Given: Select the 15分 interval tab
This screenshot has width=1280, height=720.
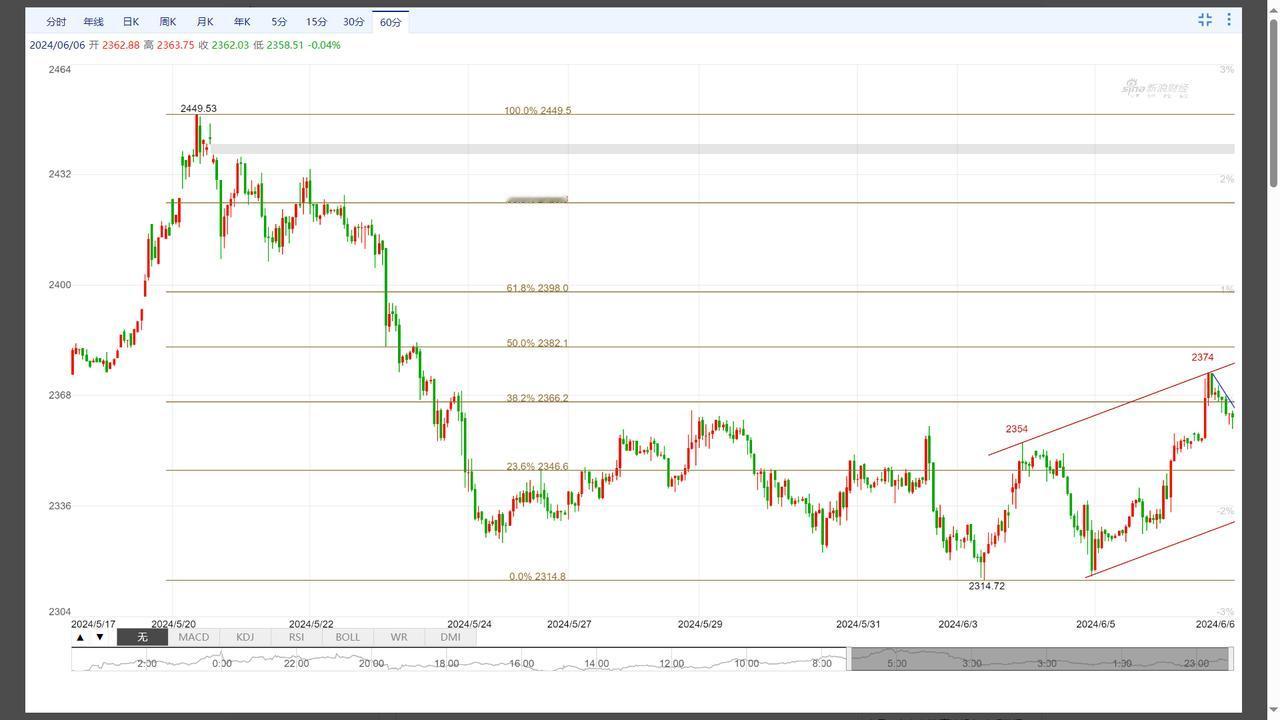Looking at the screenshot, I should point(316,22).
